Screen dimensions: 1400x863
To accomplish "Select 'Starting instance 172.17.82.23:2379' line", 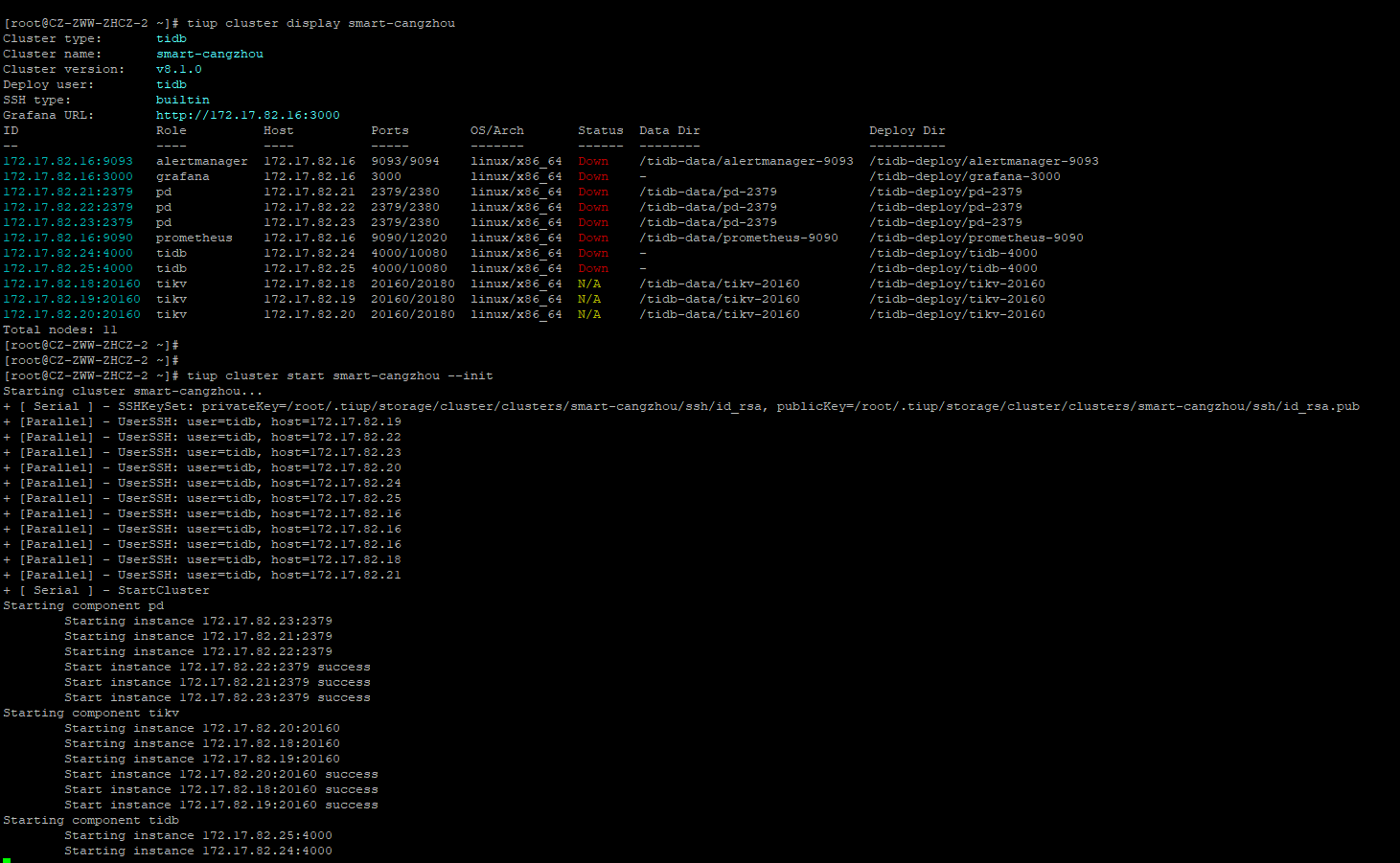I will tap(198, 621).
